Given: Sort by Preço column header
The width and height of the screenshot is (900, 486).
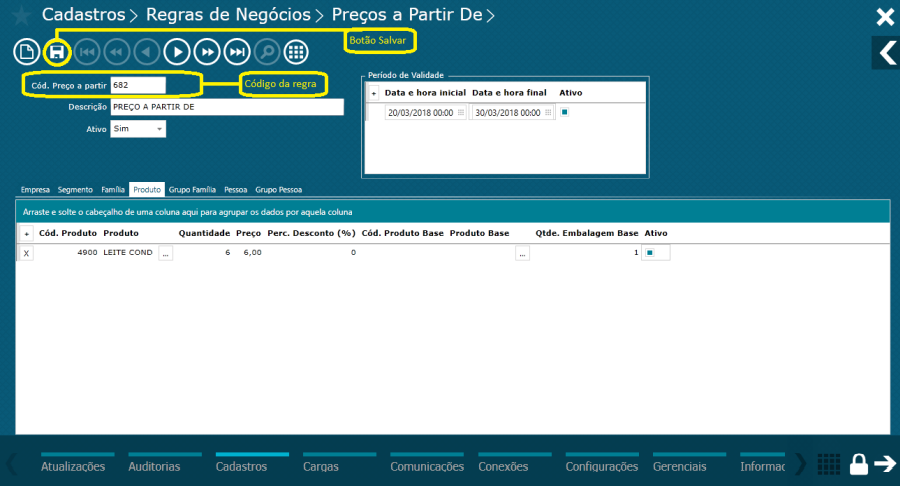Looking at the screenshot, I should point(249,233).
